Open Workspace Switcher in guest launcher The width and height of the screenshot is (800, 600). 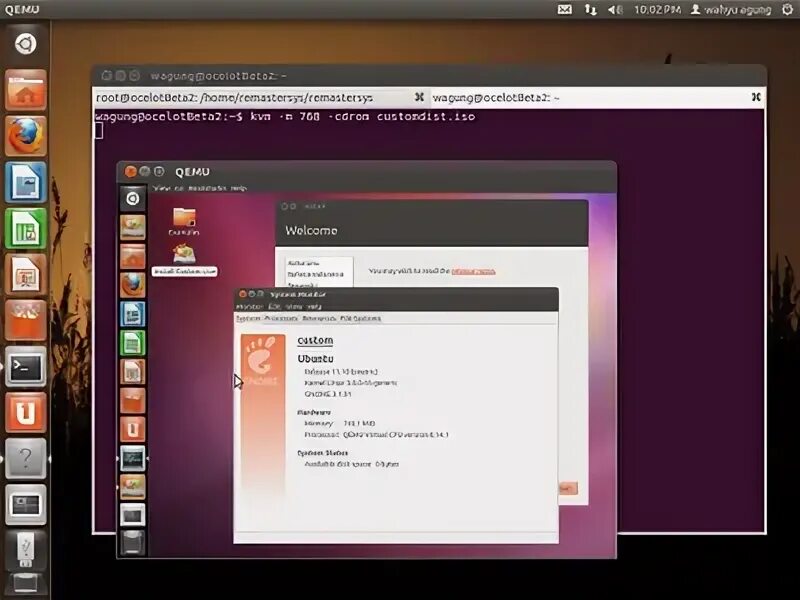tap(133, 515)
